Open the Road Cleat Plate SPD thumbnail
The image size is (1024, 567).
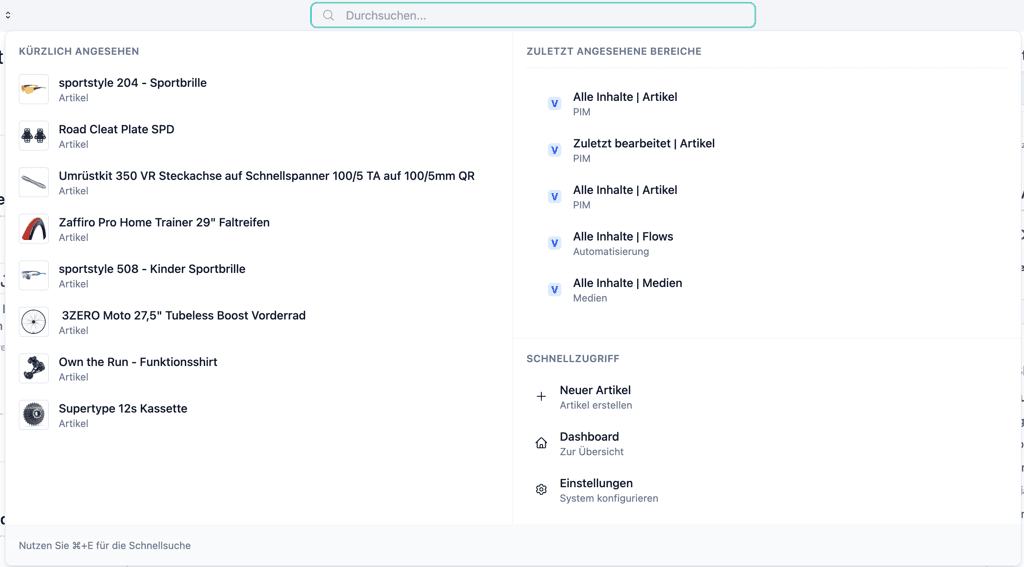point(34,136)
